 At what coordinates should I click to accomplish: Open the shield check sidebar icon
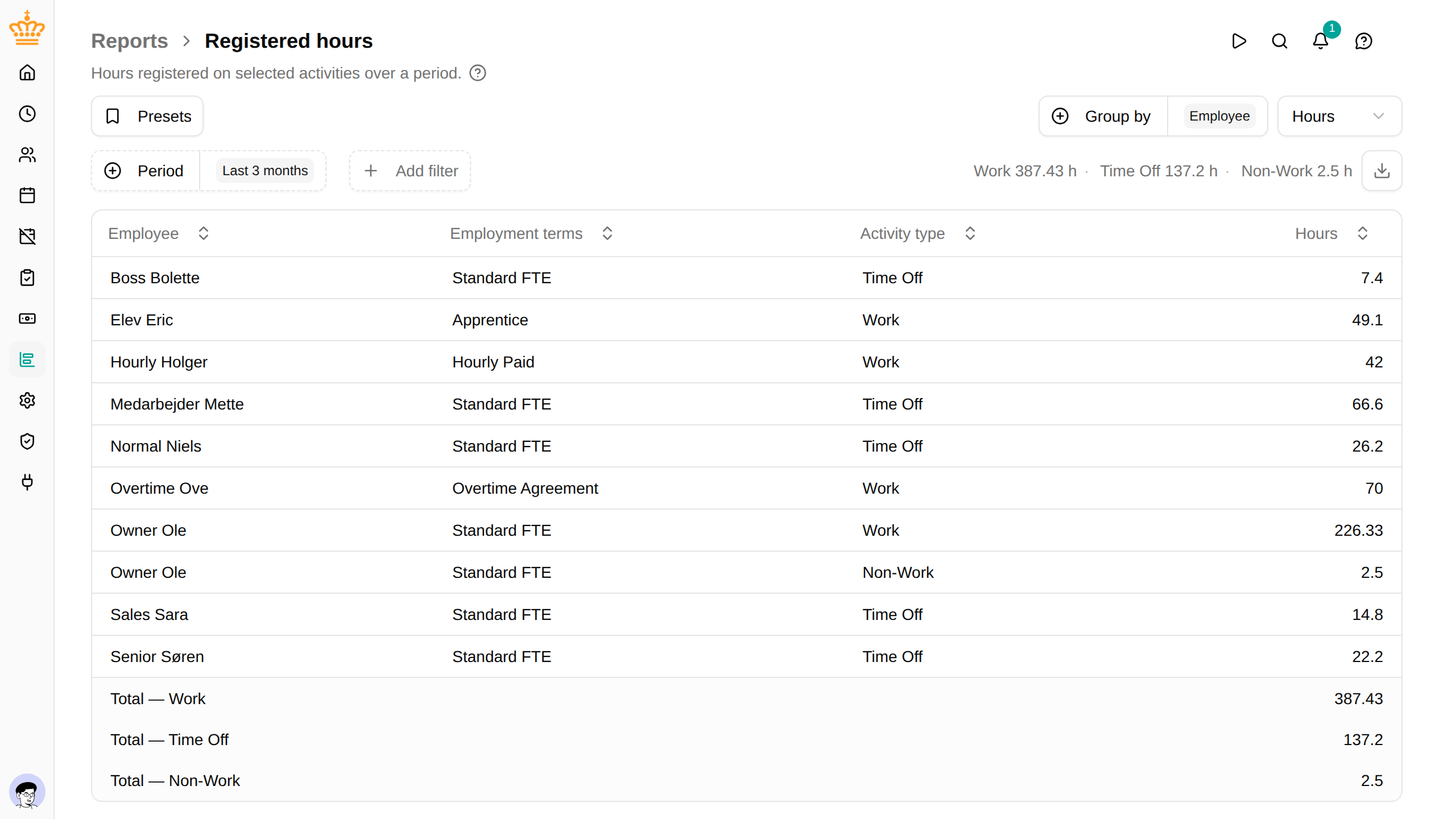tap(27, 441)
